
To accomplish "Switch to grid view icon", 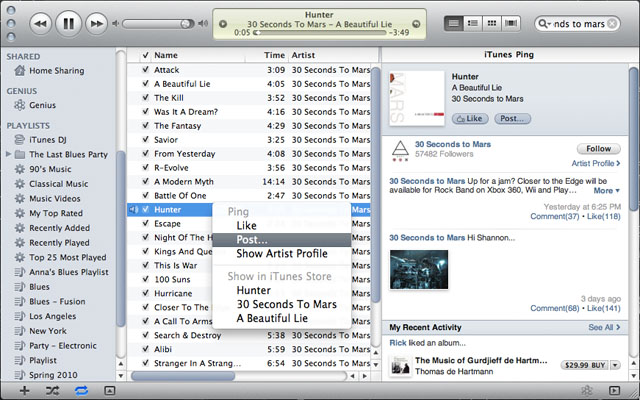I will click(x=492, y=23).
